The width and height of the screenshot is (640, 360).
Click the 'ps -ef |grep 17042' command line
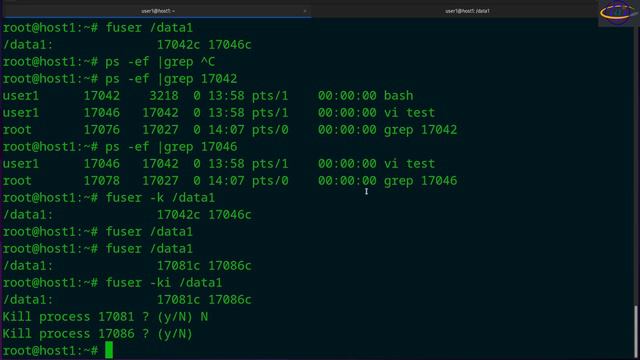pos(120,79)
